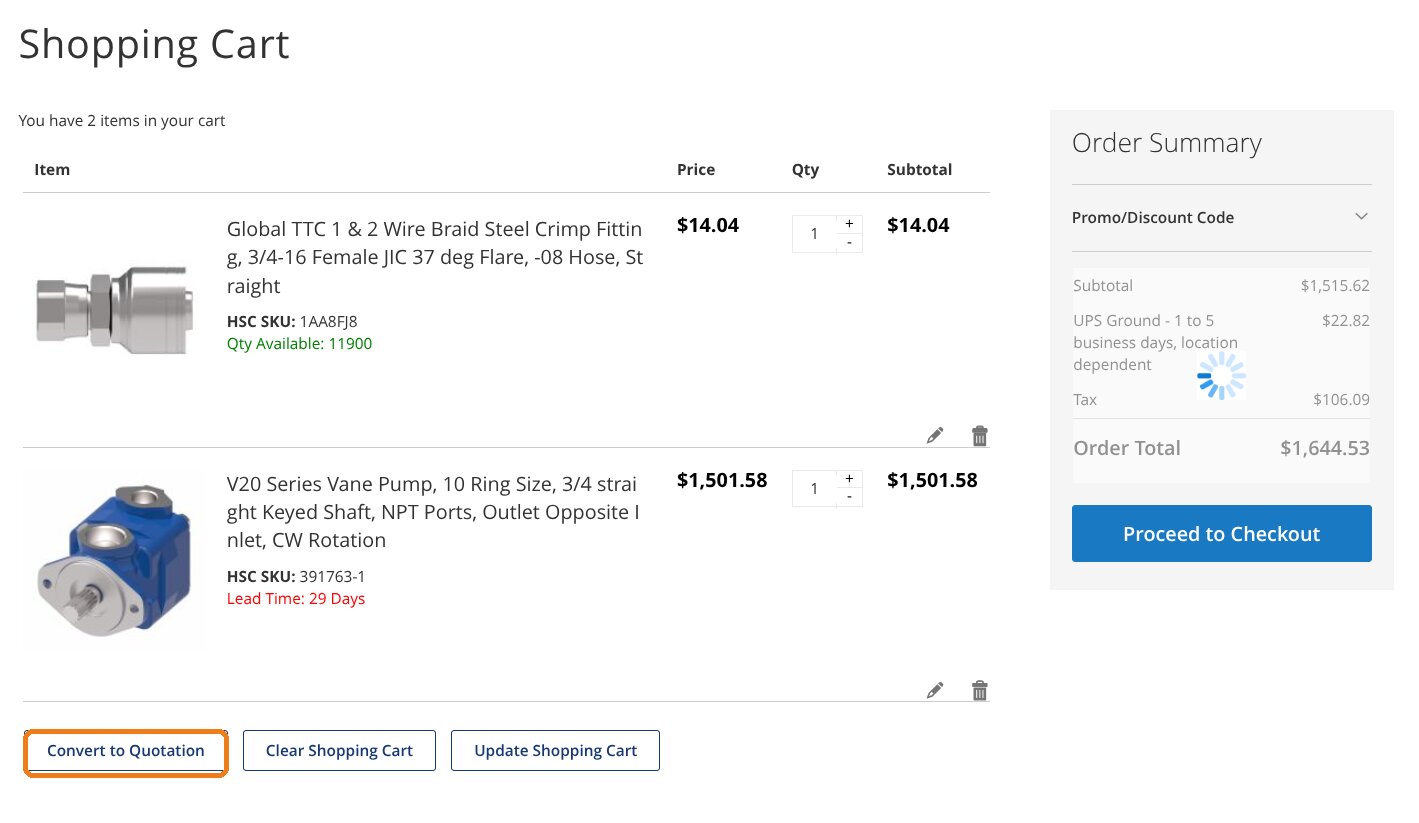View the crimp fitting product image
This screenshot has width=1419, height=823.
pos(112,310)
